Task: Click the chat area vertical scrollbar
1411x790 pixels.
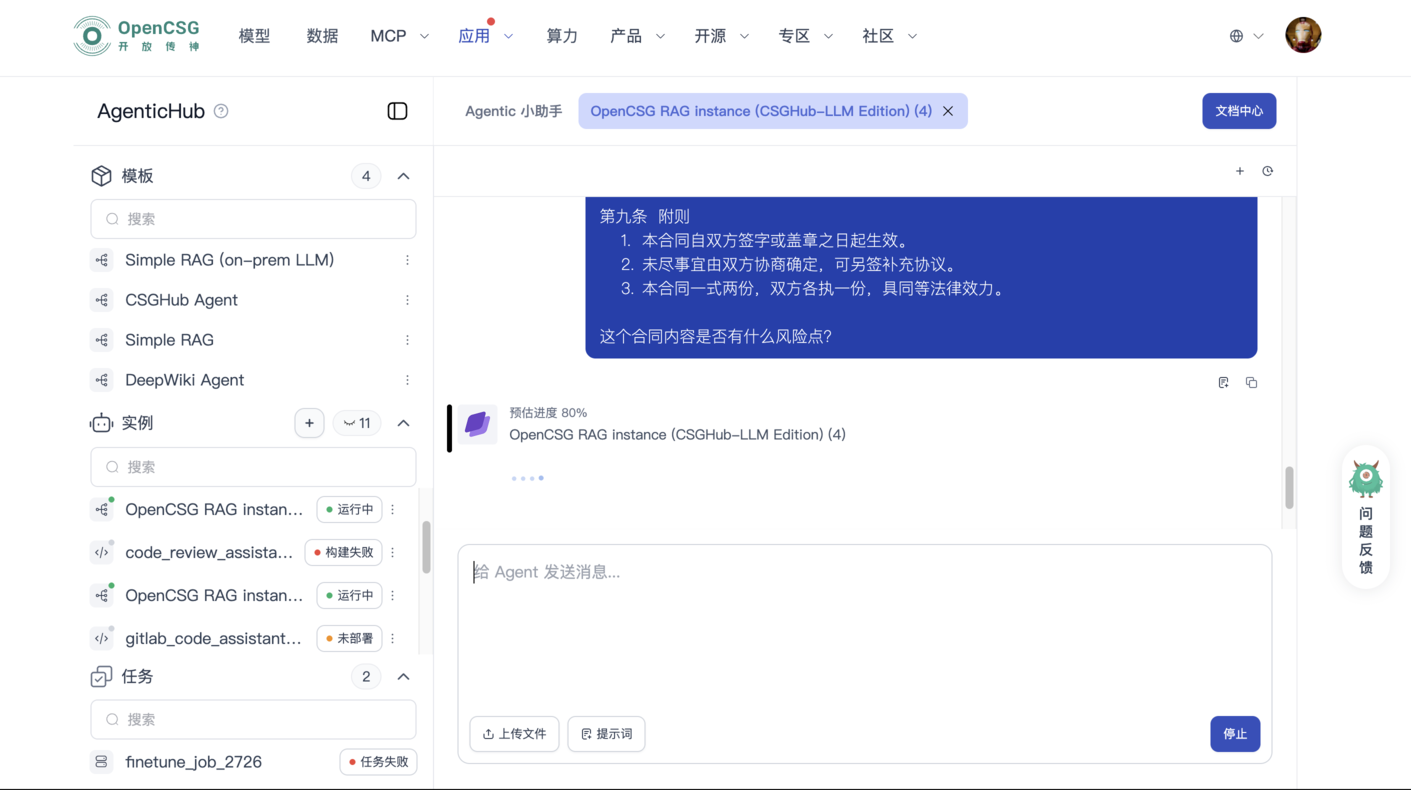Action: tap(1288, 488)
